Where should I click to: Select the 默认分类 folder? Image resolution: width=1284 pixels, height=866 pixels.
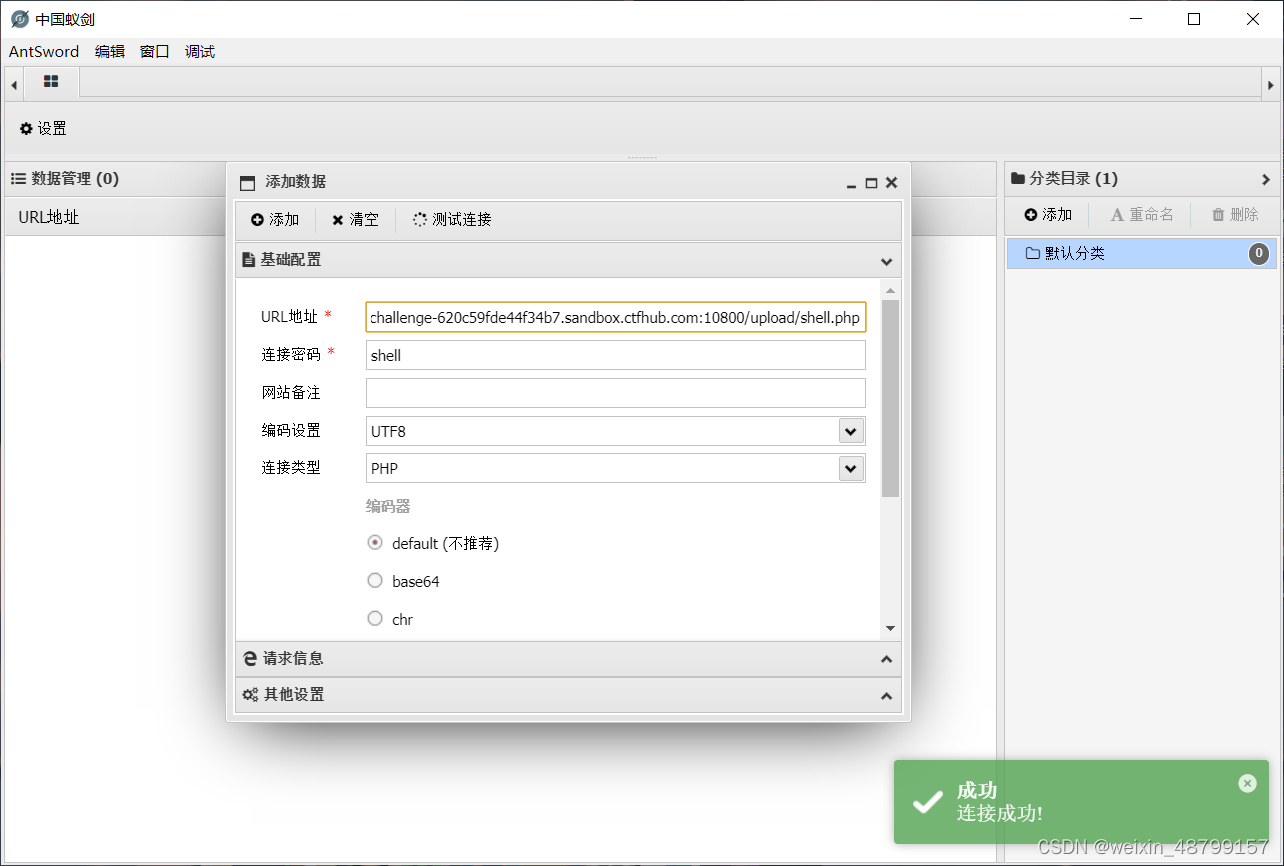point(1141,254)
